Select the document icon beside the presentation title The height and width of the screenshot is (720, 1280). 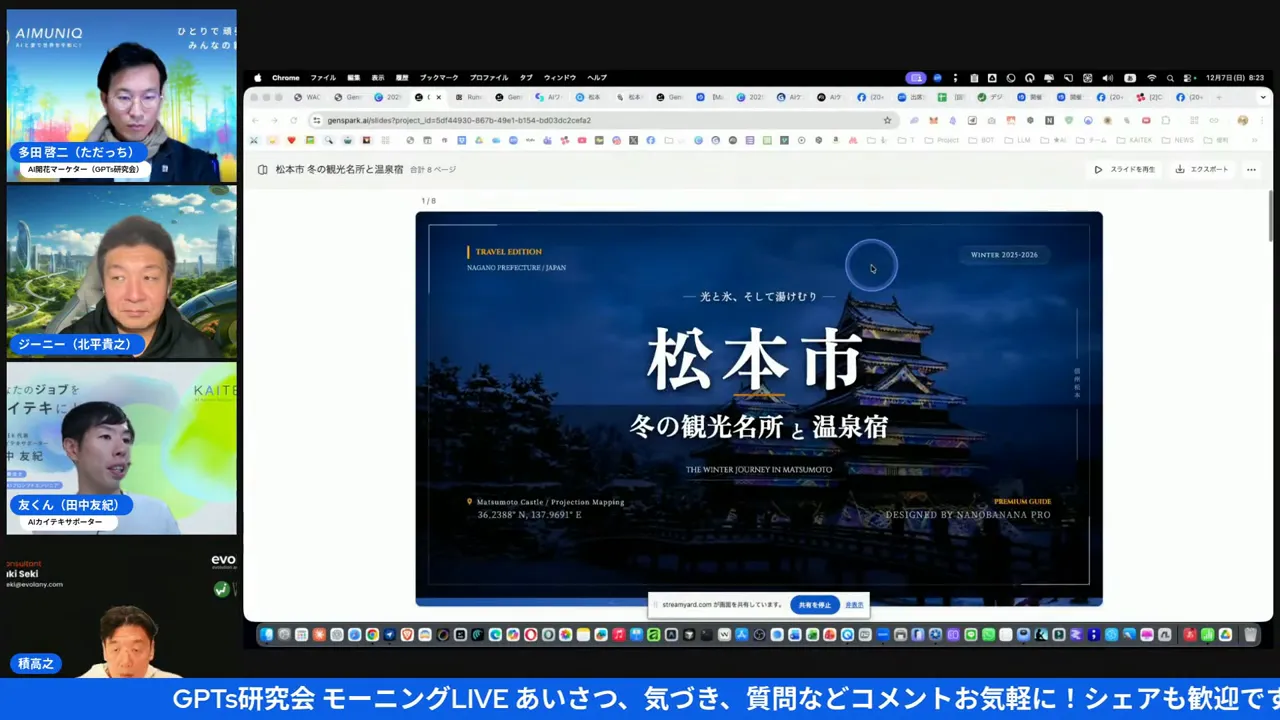tap(262, 169)
